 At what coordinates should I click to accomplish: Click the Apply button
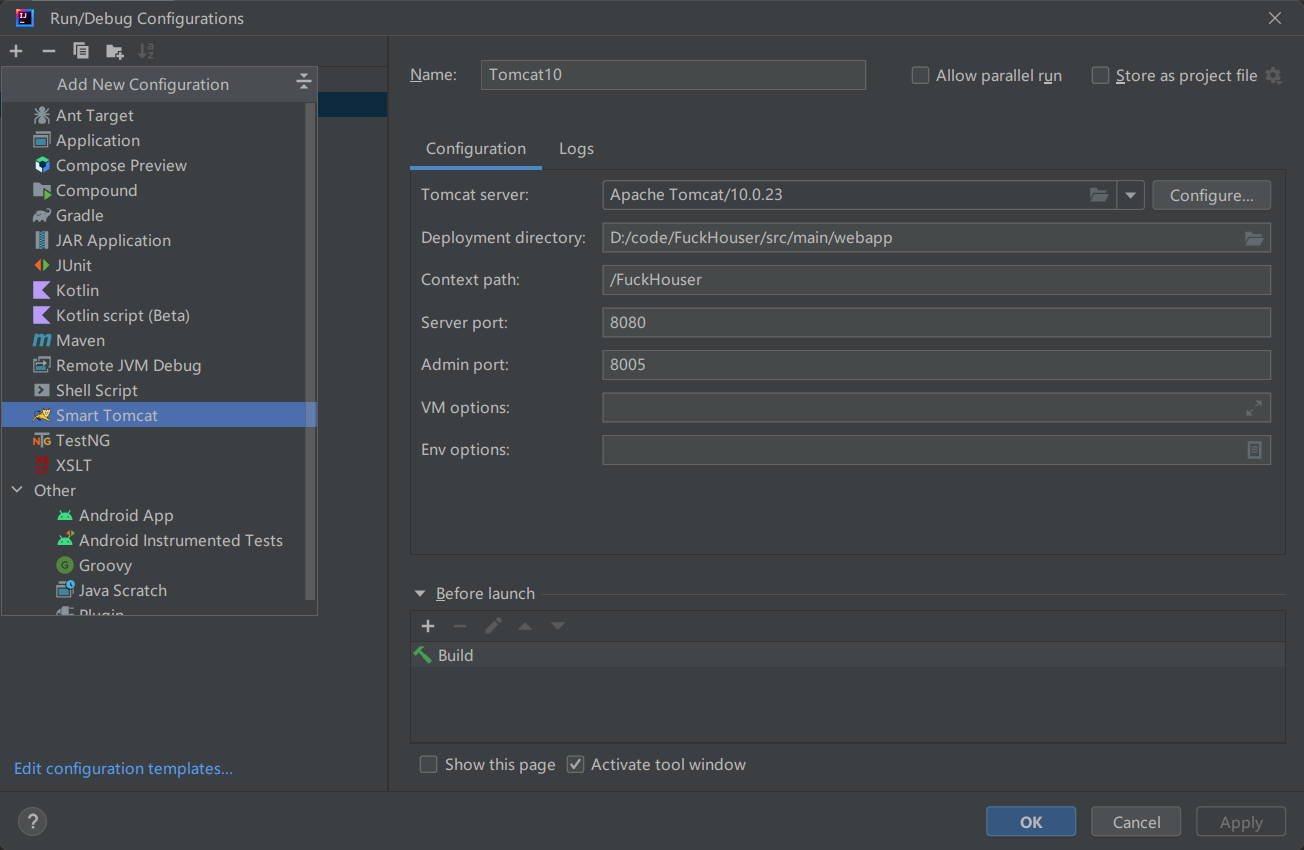[x=1241, y=822]
